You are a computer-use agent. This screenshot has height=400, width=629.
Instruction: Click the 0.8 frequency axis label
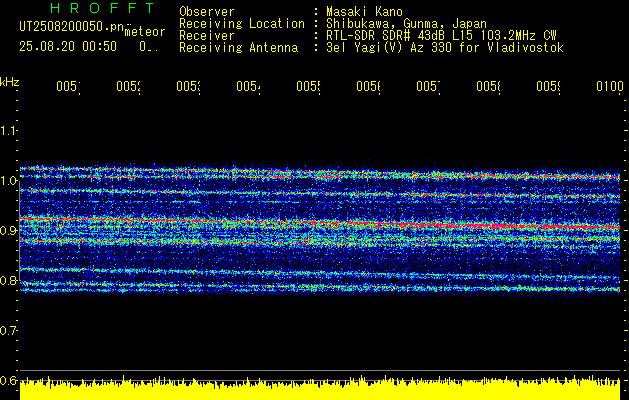point(8,280)
